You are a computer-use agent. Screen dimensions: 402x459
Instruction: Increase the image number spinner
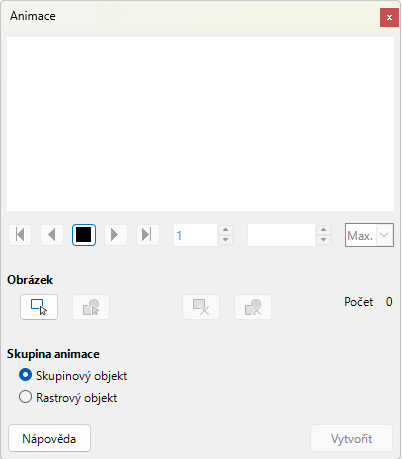(226, 230)
